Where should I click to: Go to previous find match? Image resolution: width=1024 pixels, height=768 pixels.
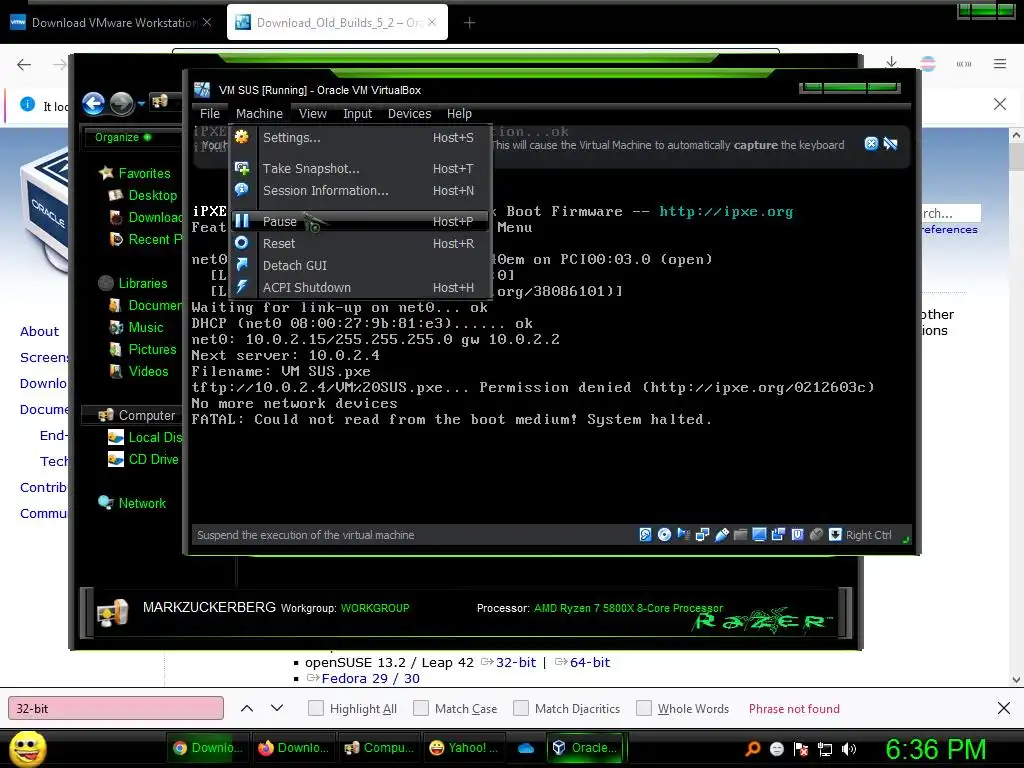(247, 709)
